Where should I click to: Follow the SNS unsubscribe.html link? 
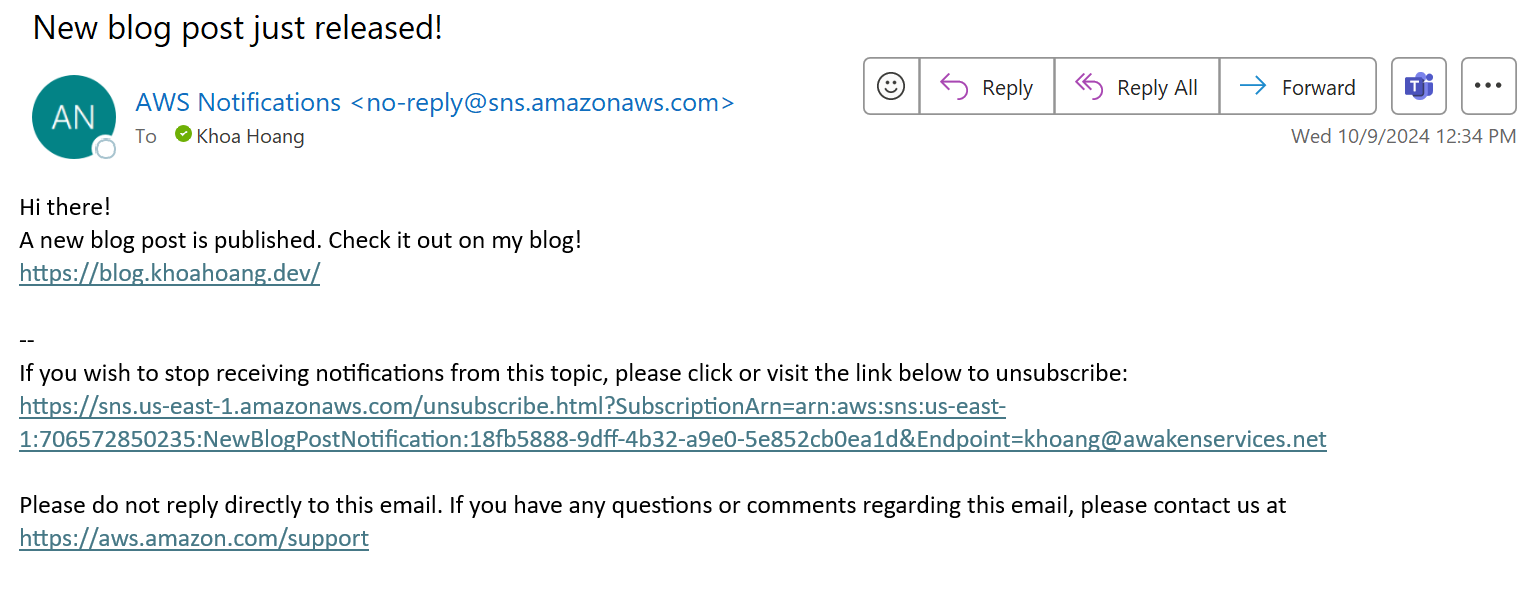click(x=672, y=423)
